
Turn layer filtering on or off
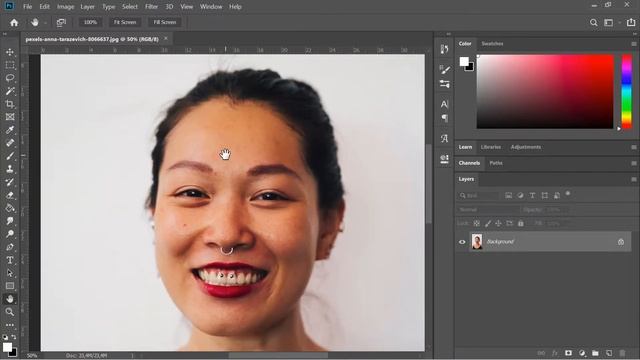568,193
